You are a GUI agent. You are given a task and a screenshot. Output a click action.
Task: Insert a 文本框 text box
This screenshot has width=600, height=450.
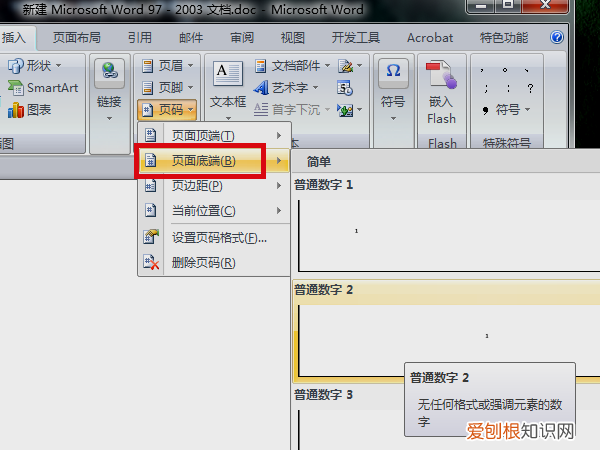(x=228, y=90)
